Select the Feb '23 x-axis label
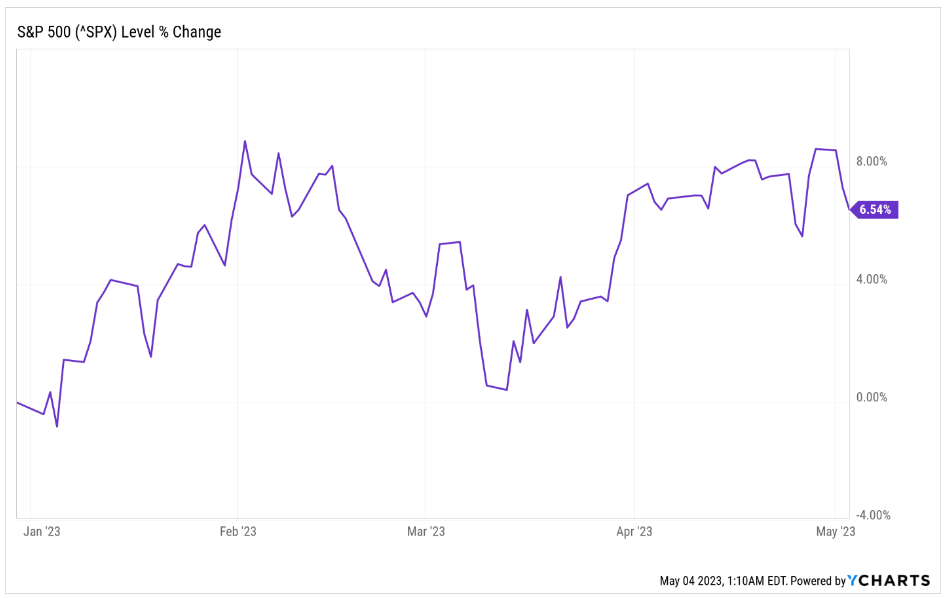 pyautogui.click(x=237, y=532)
